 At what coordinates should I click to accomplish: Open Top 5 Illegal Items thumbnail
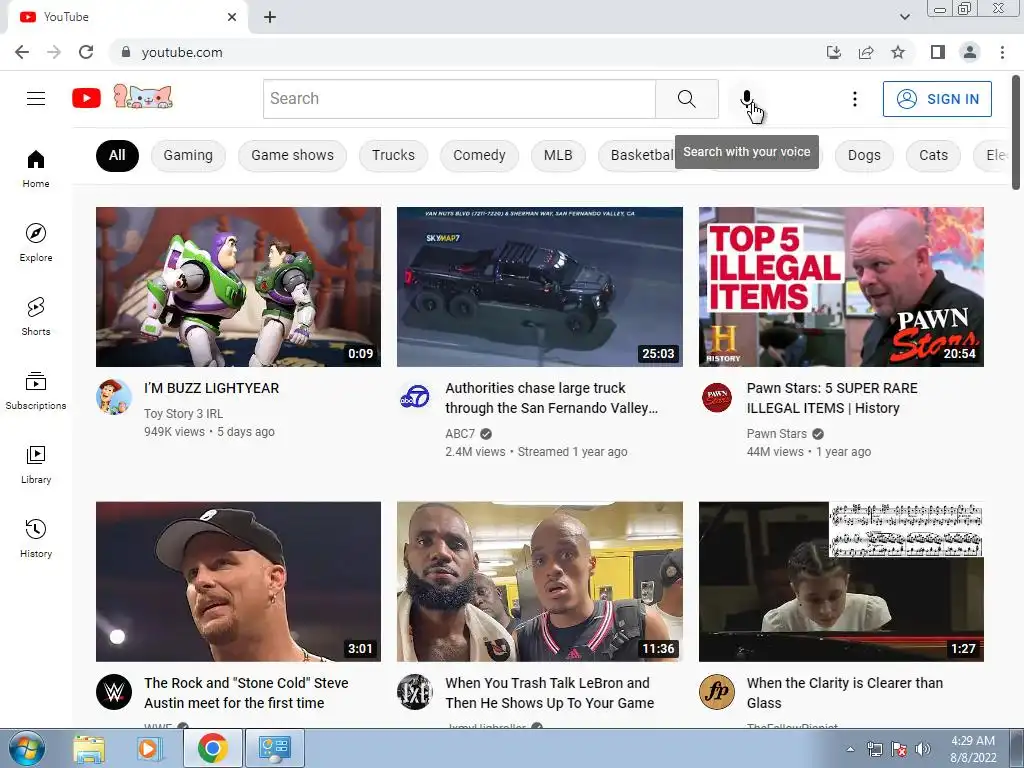coord(841,287)
